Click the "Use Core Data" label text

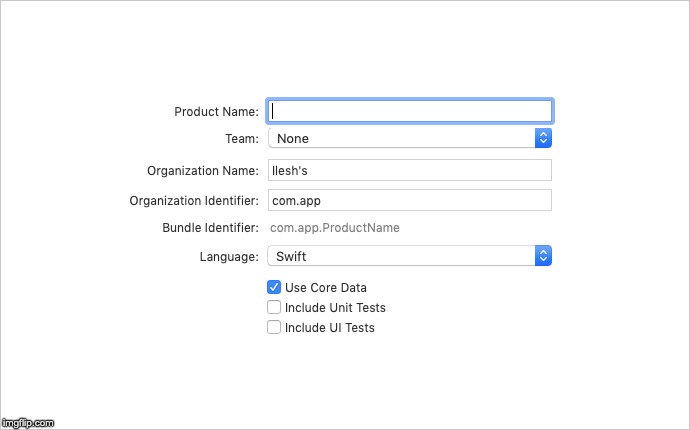coord(326,288)
